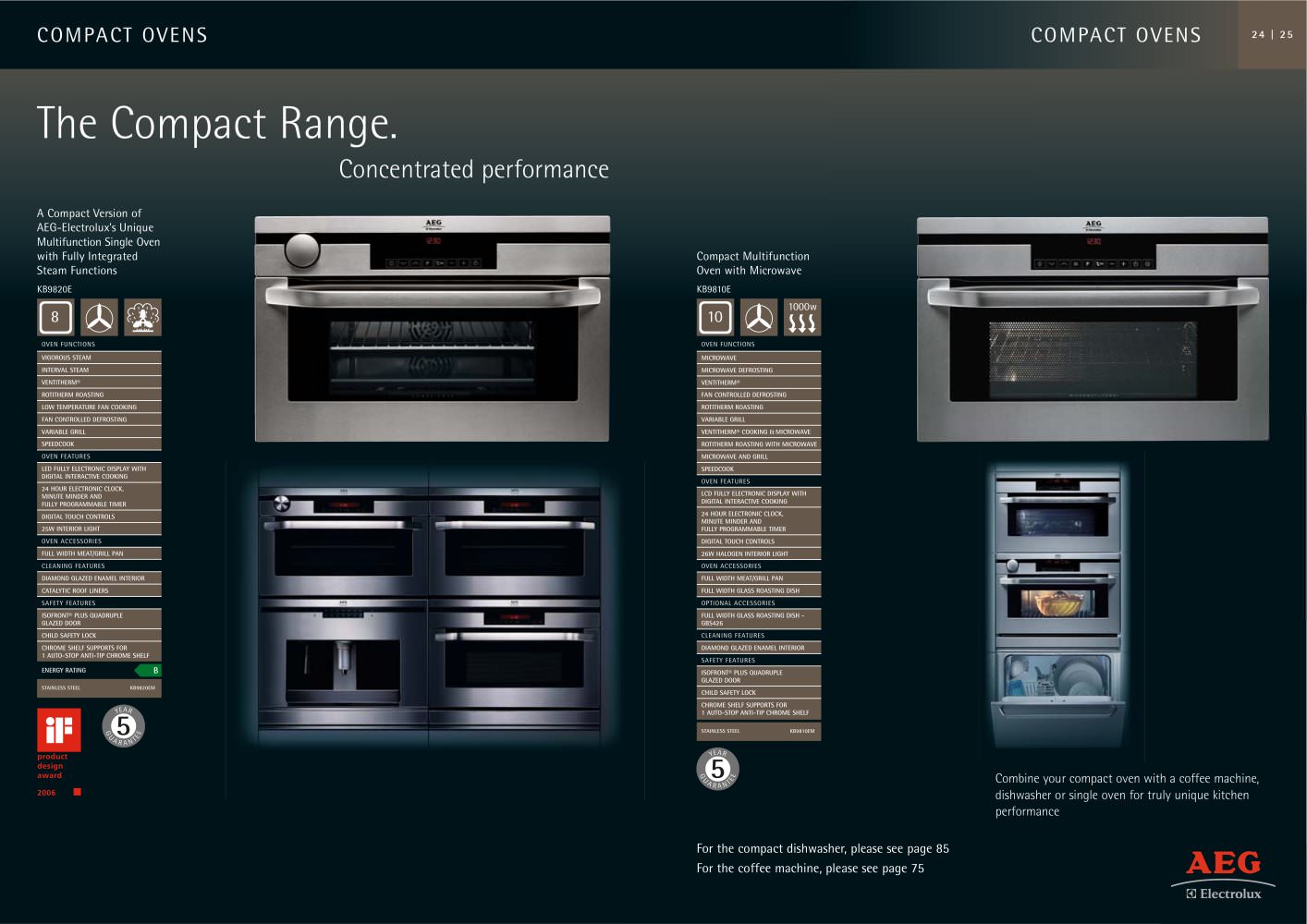Click the 5 year guarantee badge beside the iF logo
This screenshot has width=1307, height=924.
click(123, 726)
